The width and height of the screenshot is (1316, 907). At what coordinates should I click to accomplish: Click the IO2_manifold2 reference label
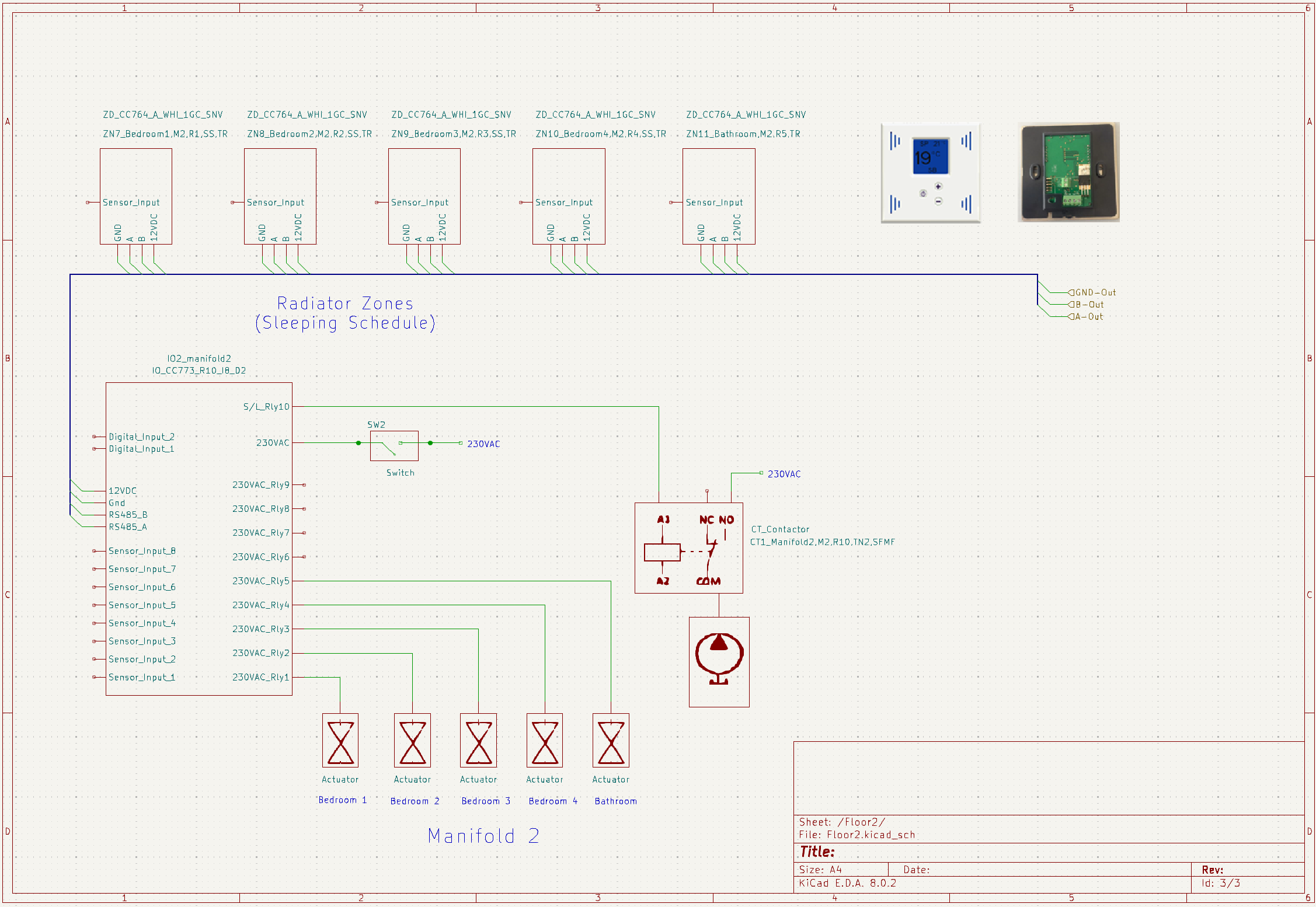coord(199,358)
